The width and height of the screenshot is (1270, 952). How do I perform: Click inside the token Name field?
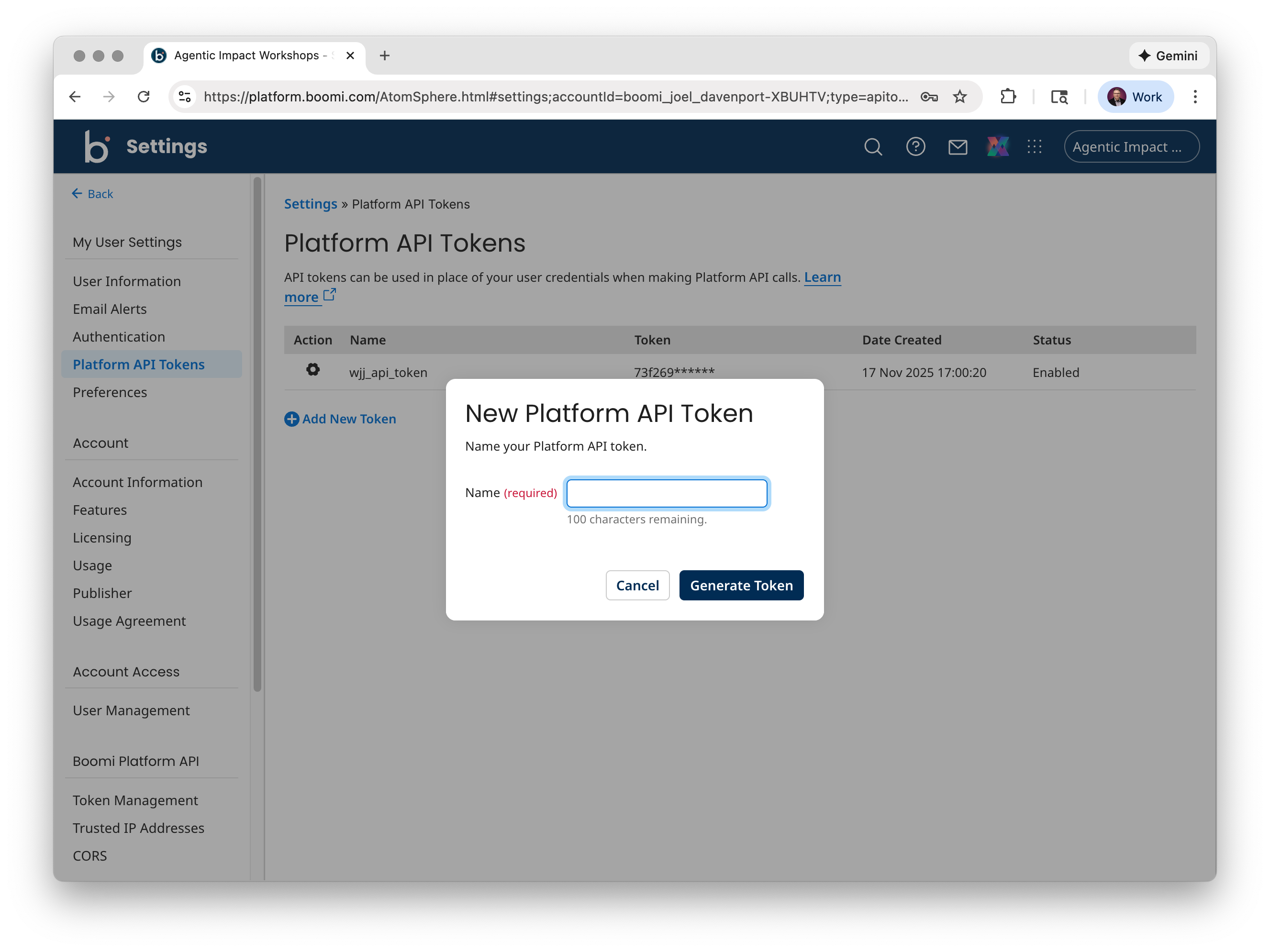[666, 493]
